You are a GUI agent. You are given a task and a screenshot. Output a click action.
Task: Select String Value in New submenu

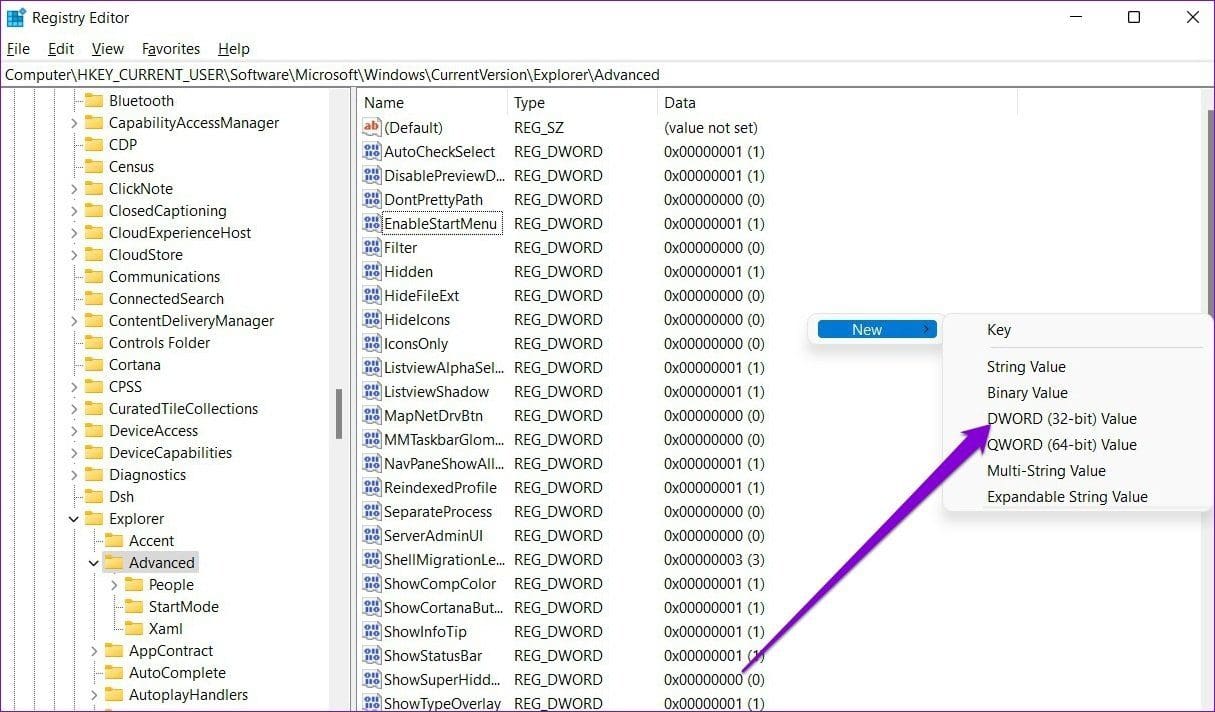[1026, 367]
